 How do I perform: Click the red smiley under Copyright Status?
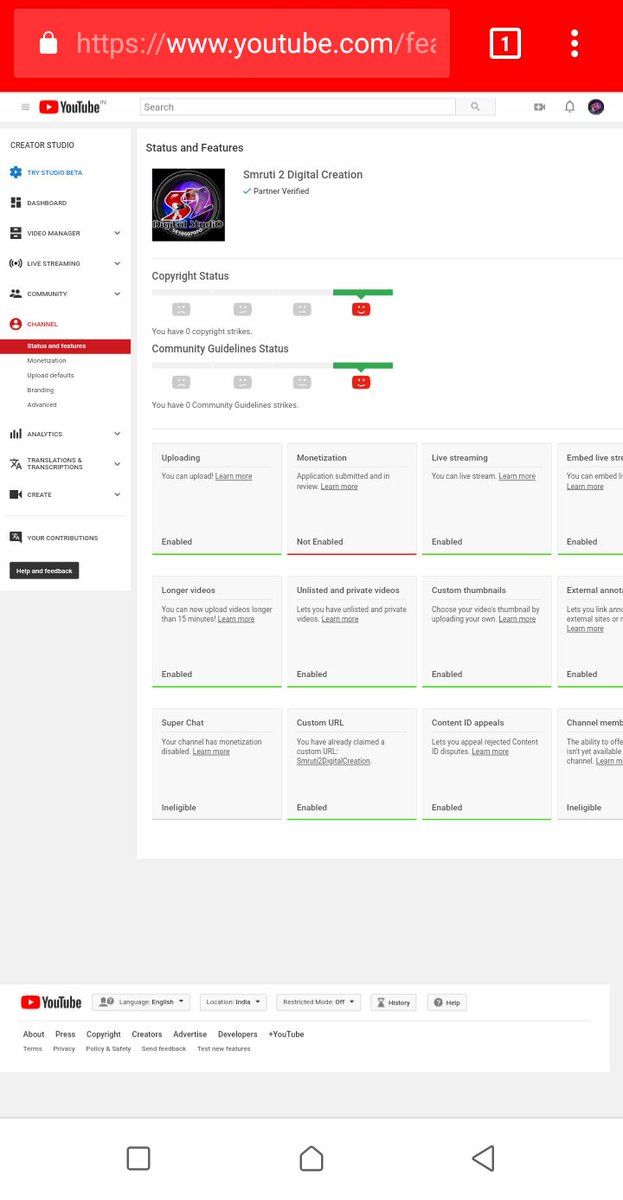pyautogui.click(x=361, y=309)
